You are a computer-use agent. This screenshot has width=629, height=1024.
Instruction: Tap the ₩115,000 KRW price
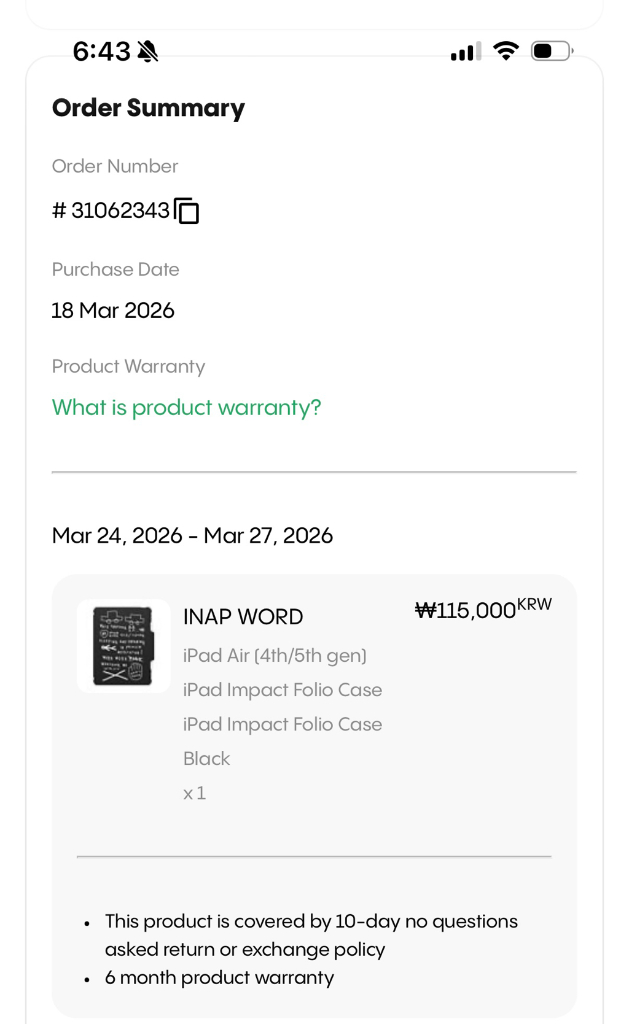[482, 609]
